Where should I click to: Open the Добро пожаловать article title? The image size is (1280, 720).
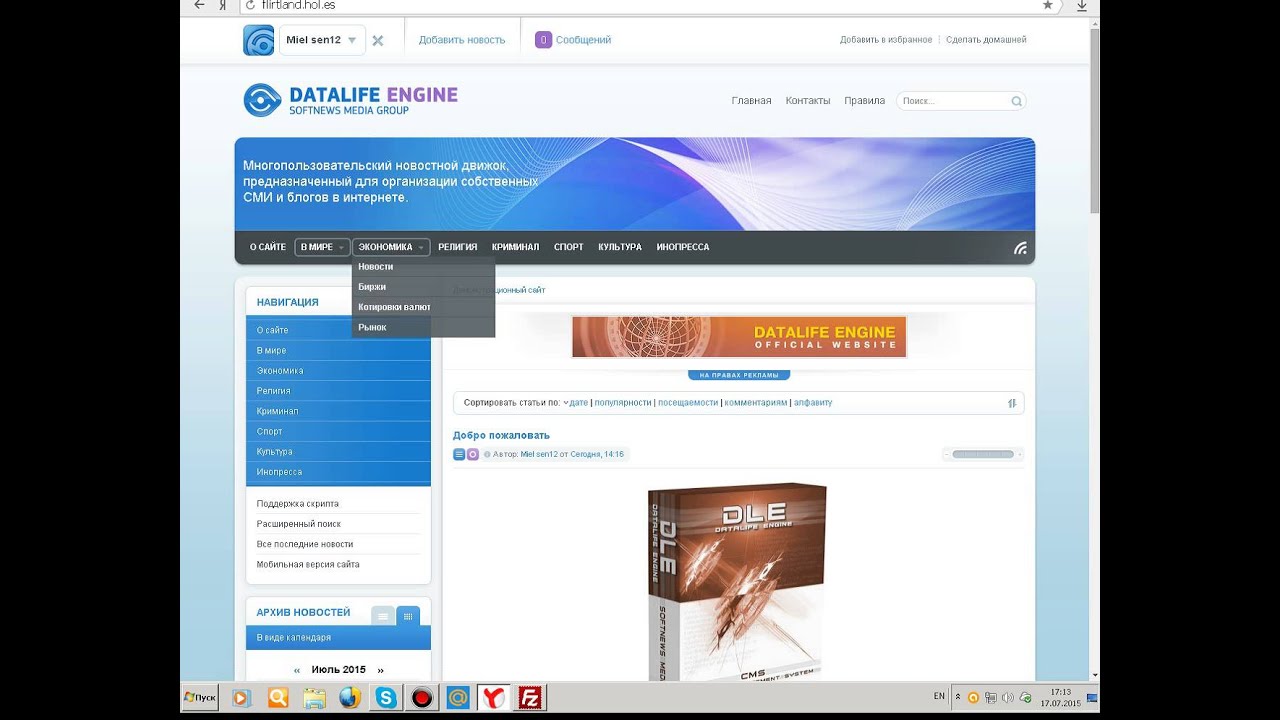501,435
